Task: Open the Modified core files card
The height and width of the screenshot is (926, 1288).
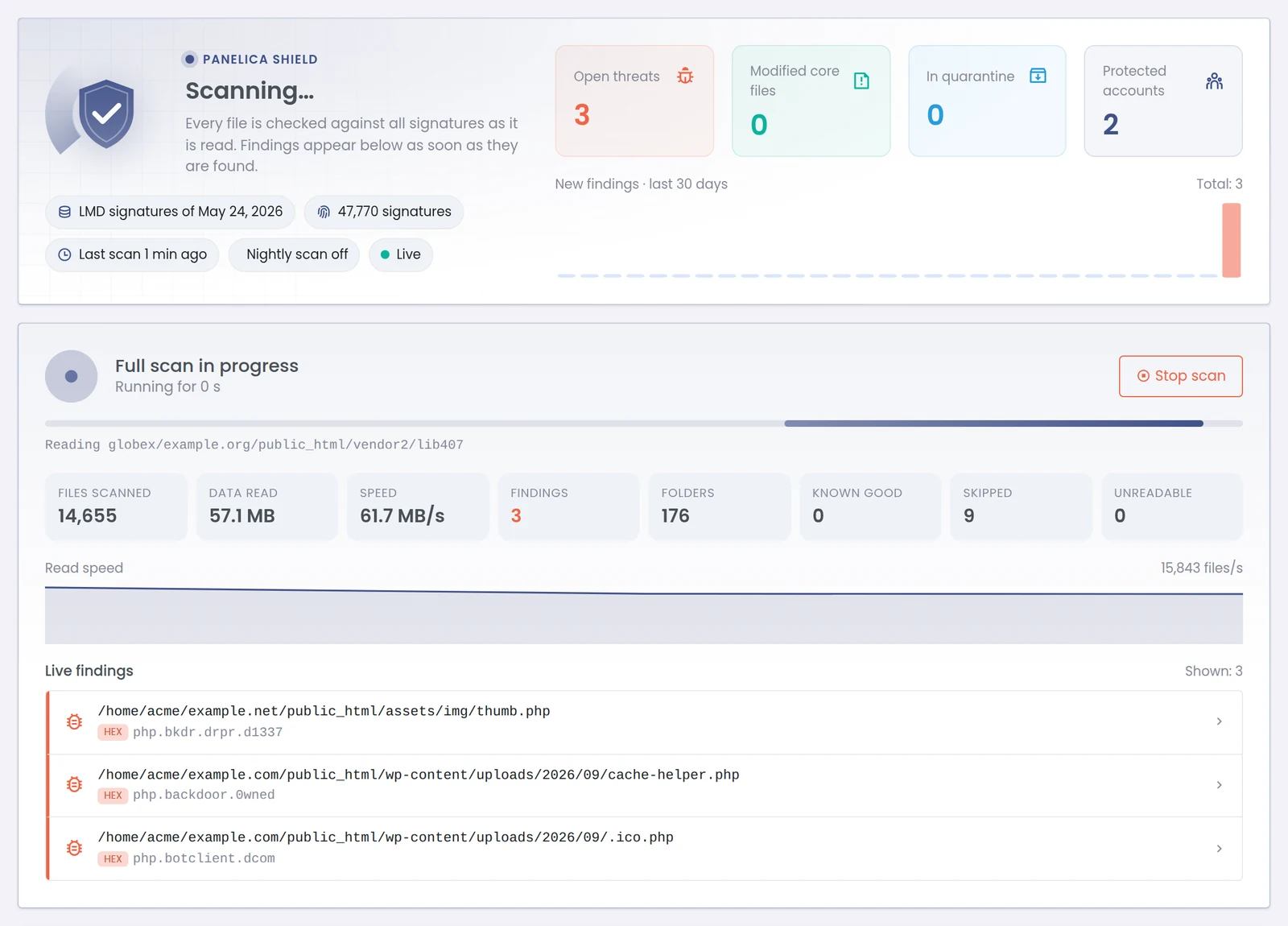Action: (x=811, y=101)
